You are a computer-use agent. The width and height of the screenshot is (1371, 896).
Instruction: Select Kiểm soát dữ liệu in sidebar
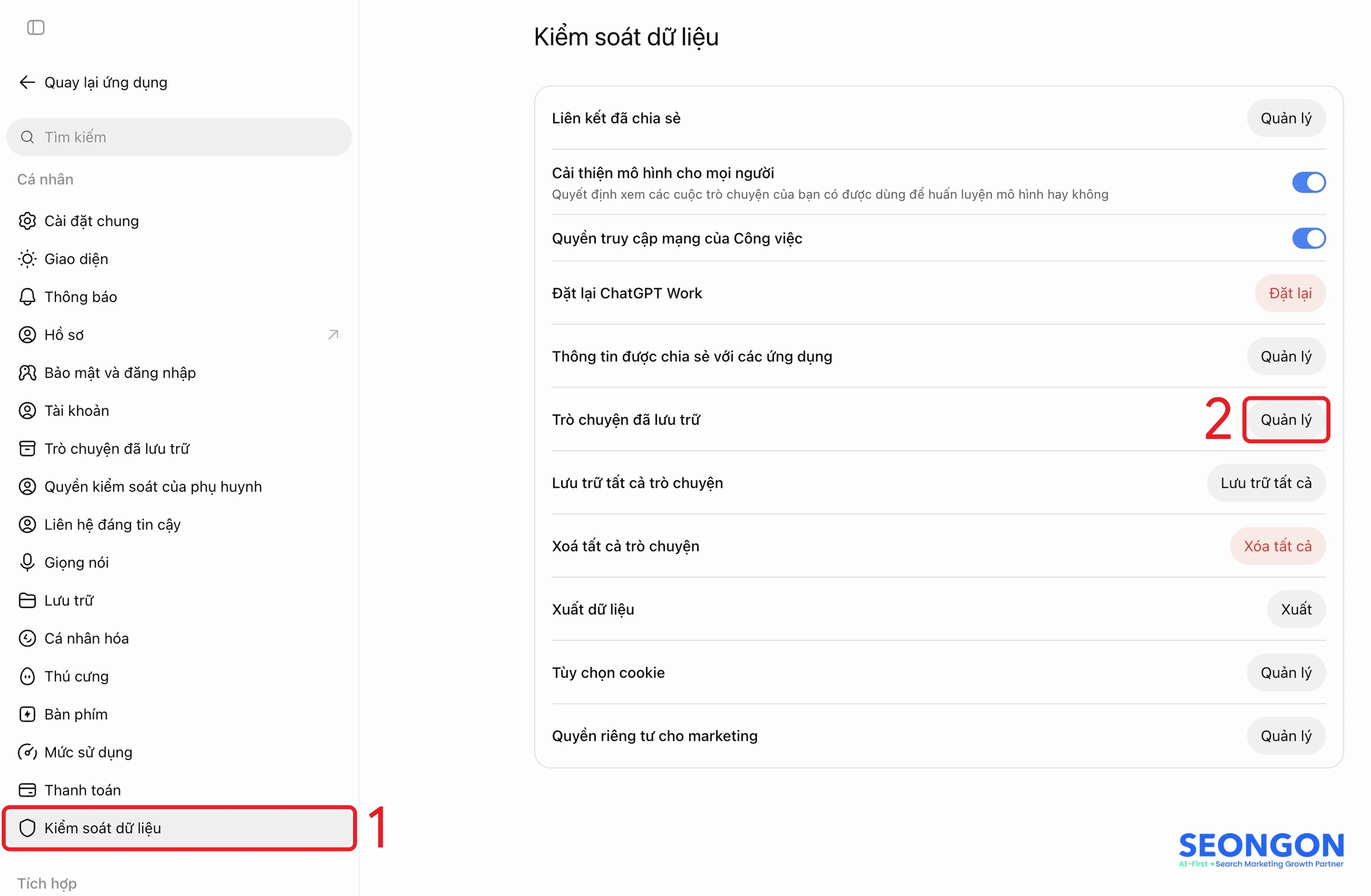point(179,828)
